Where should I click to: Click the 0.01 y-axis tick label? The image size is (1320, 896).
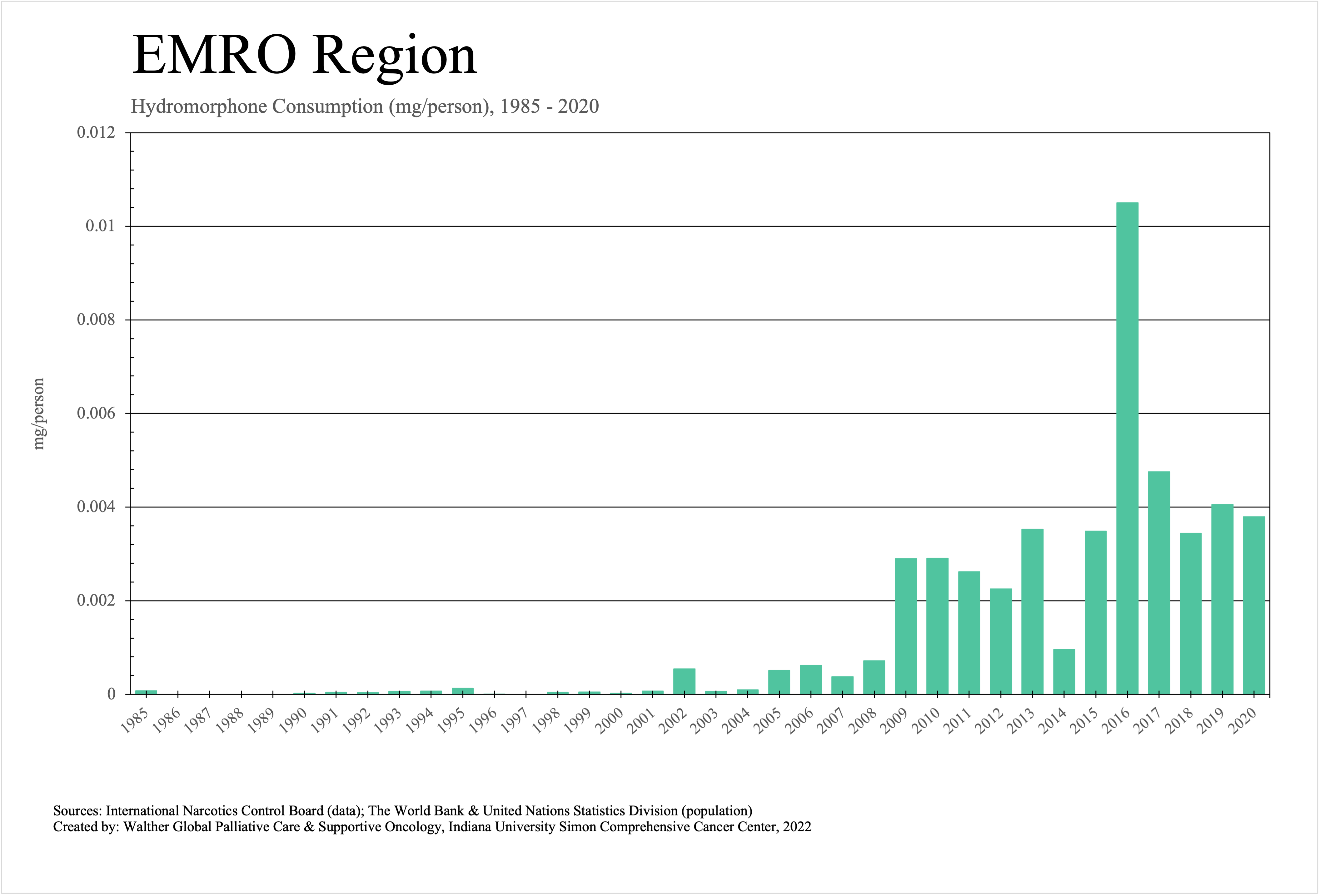coord(99,226)
